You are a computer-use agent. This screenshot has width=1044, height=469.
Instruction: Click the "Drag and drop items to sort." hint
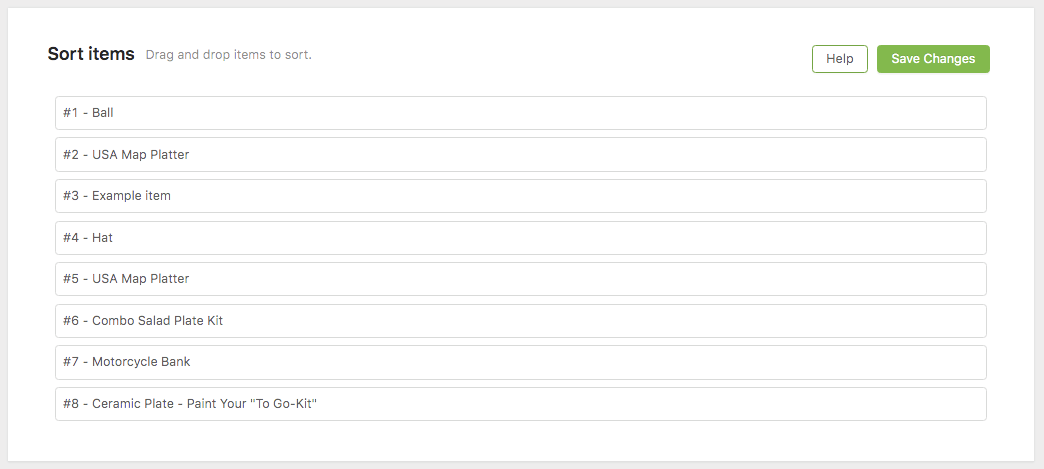[x=229, y=55]
